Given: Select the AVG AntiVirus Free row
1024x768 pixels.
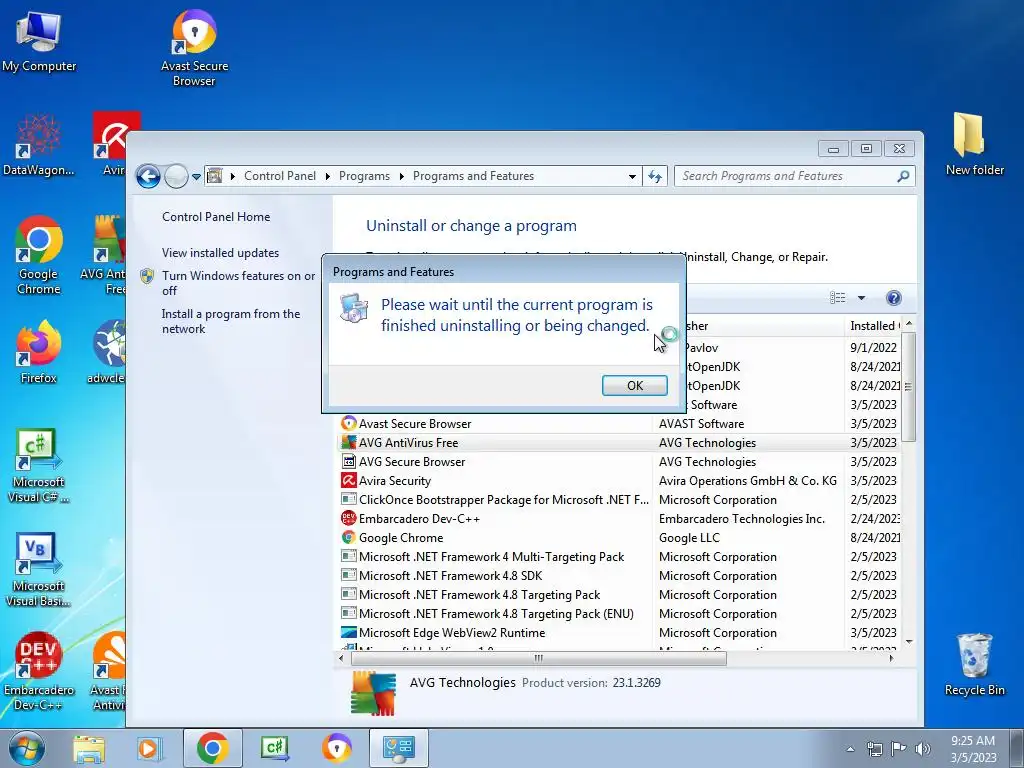Looking at the screenshot, I should (619, 443).
